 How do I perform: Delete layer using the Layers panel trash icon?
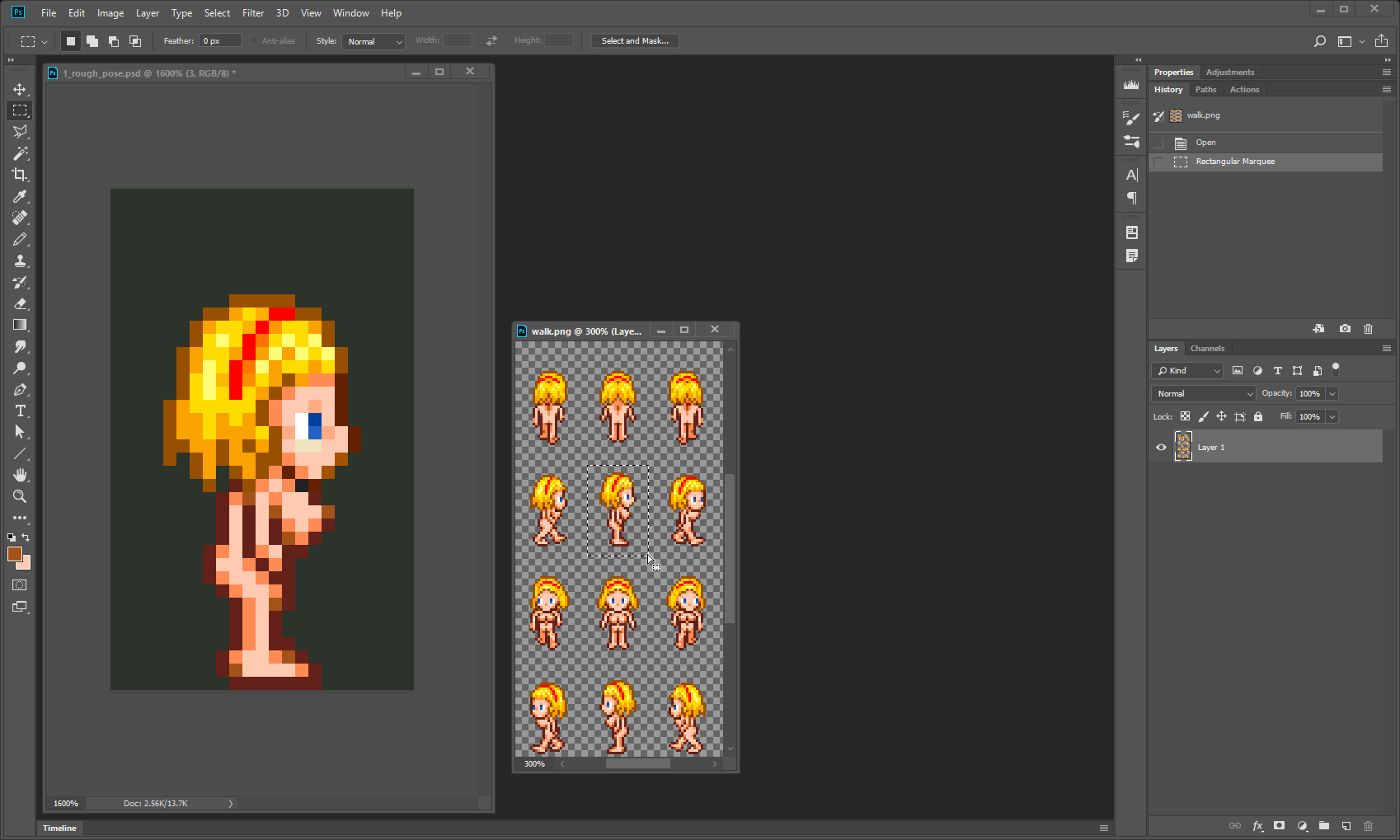(x=1369, y=825)
